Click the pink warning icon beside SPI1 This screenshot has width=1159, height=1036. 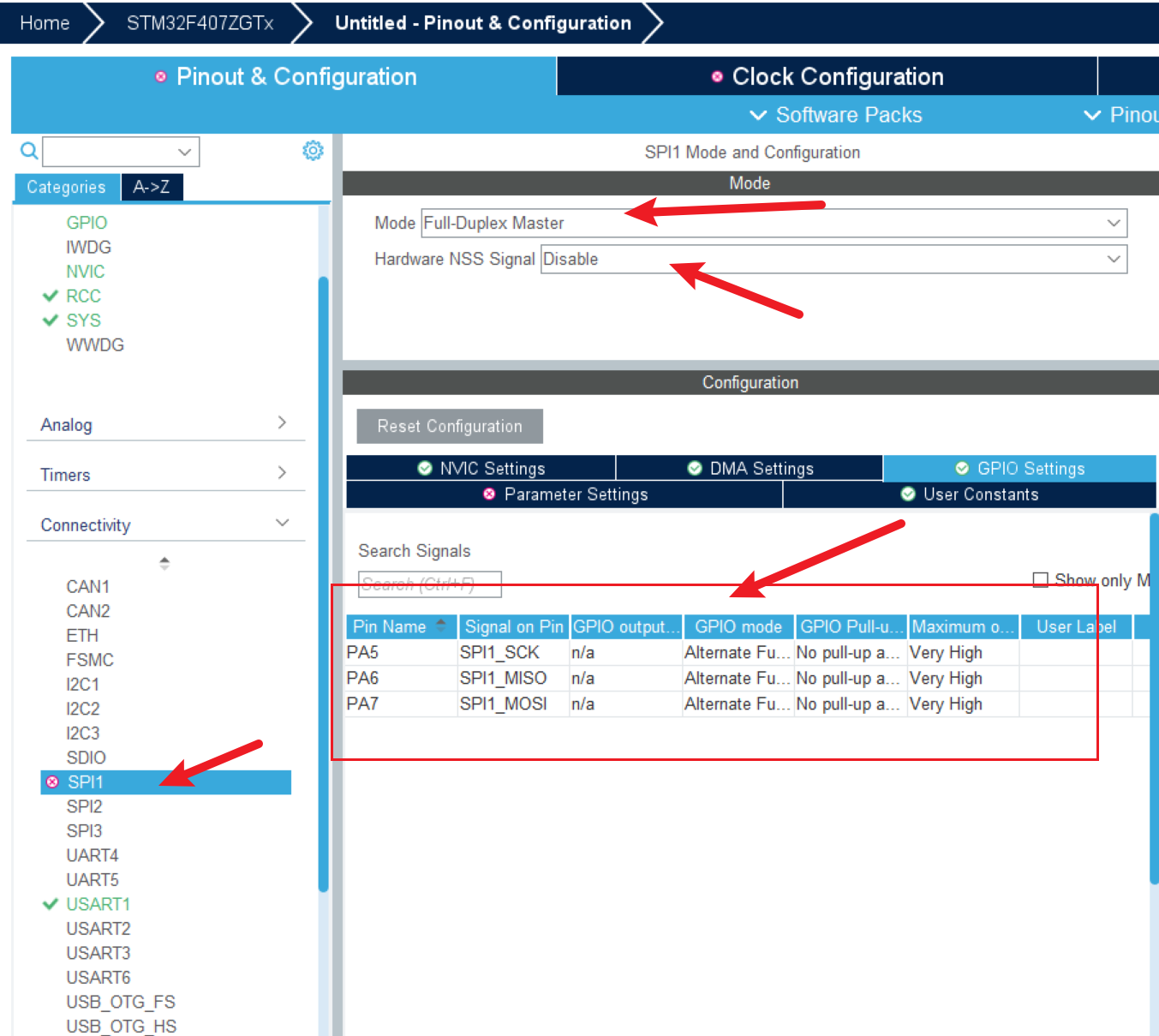tap(52, 781)
